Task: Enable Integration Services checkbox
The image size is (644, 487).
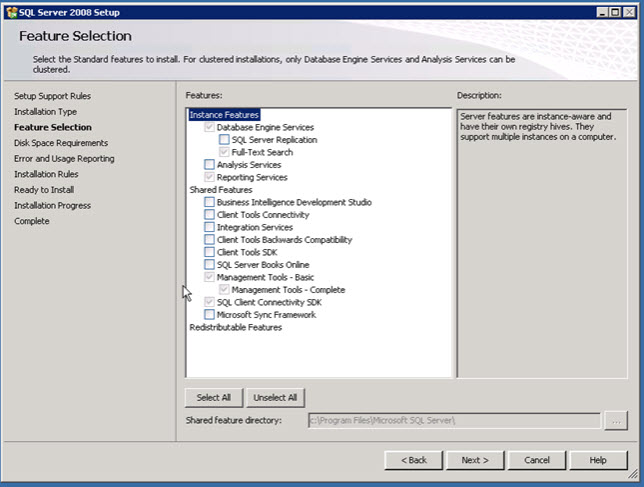Action: point(209,227)
